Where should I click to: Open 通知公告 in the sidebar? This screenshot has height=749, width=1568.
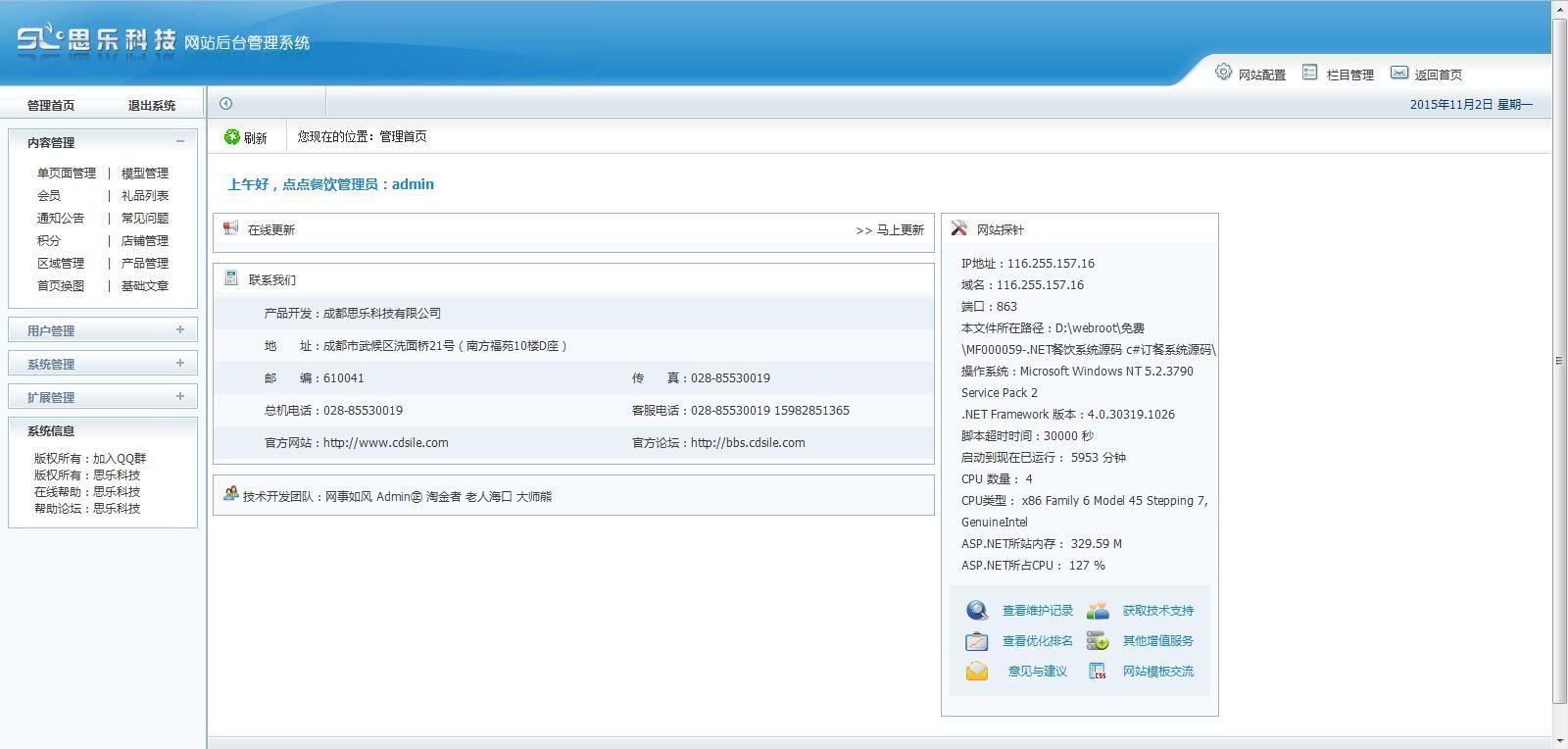[x=61, y=218]
